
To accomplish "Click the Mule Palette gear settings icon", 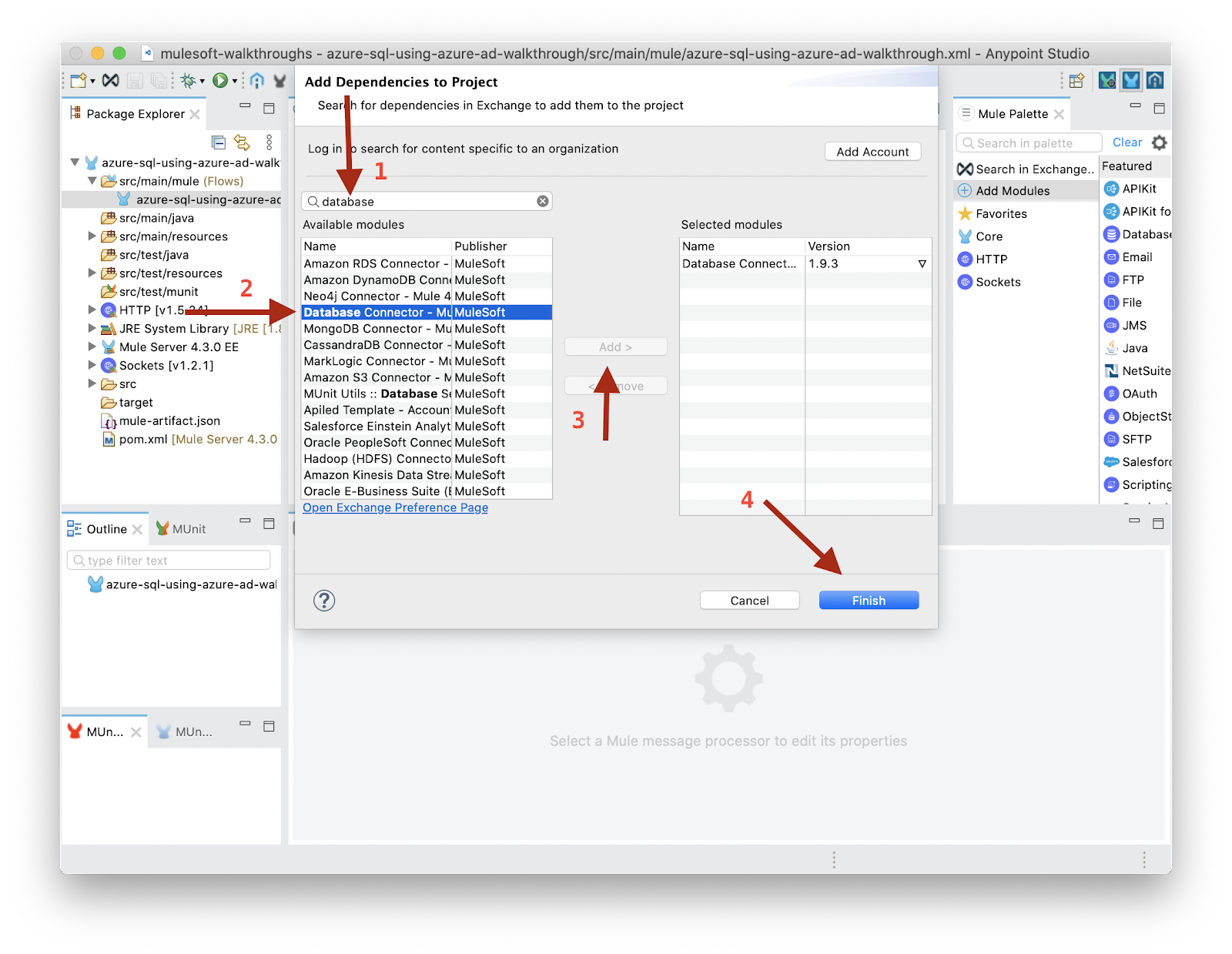I will coord(1159,142).
